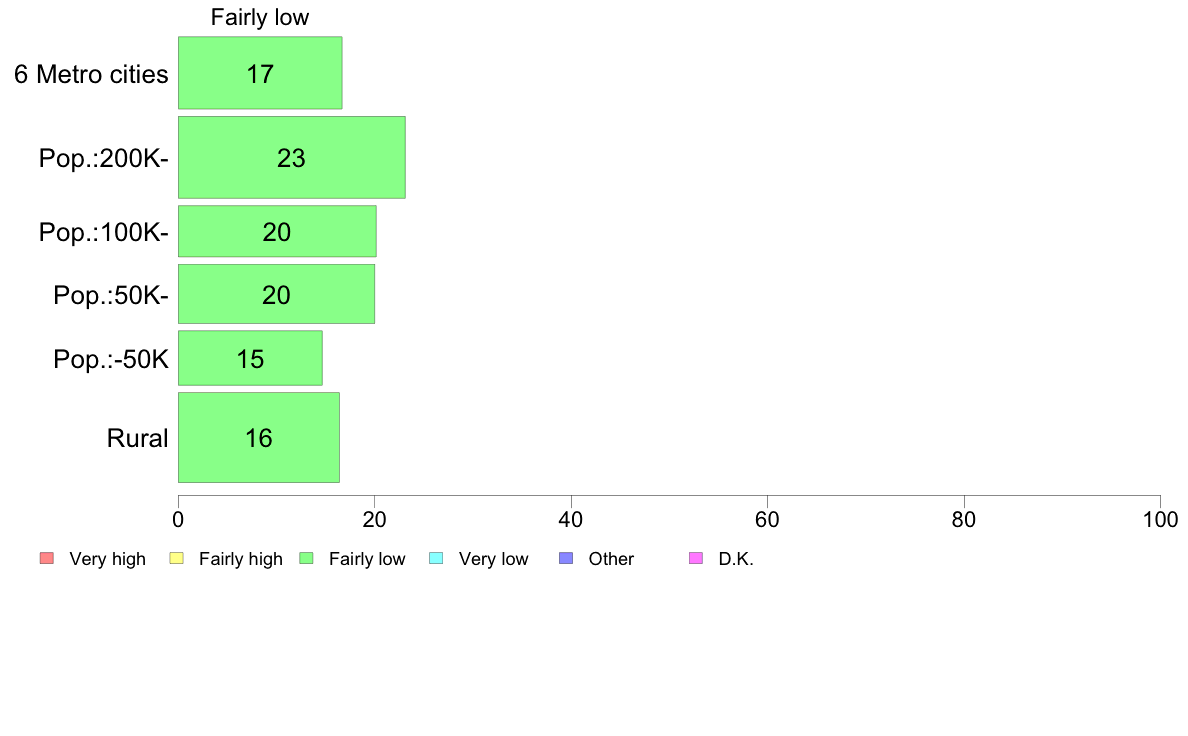This screenshot has height=736, width=1188.
Task: Click the Very high legend text
Action: 108,559
